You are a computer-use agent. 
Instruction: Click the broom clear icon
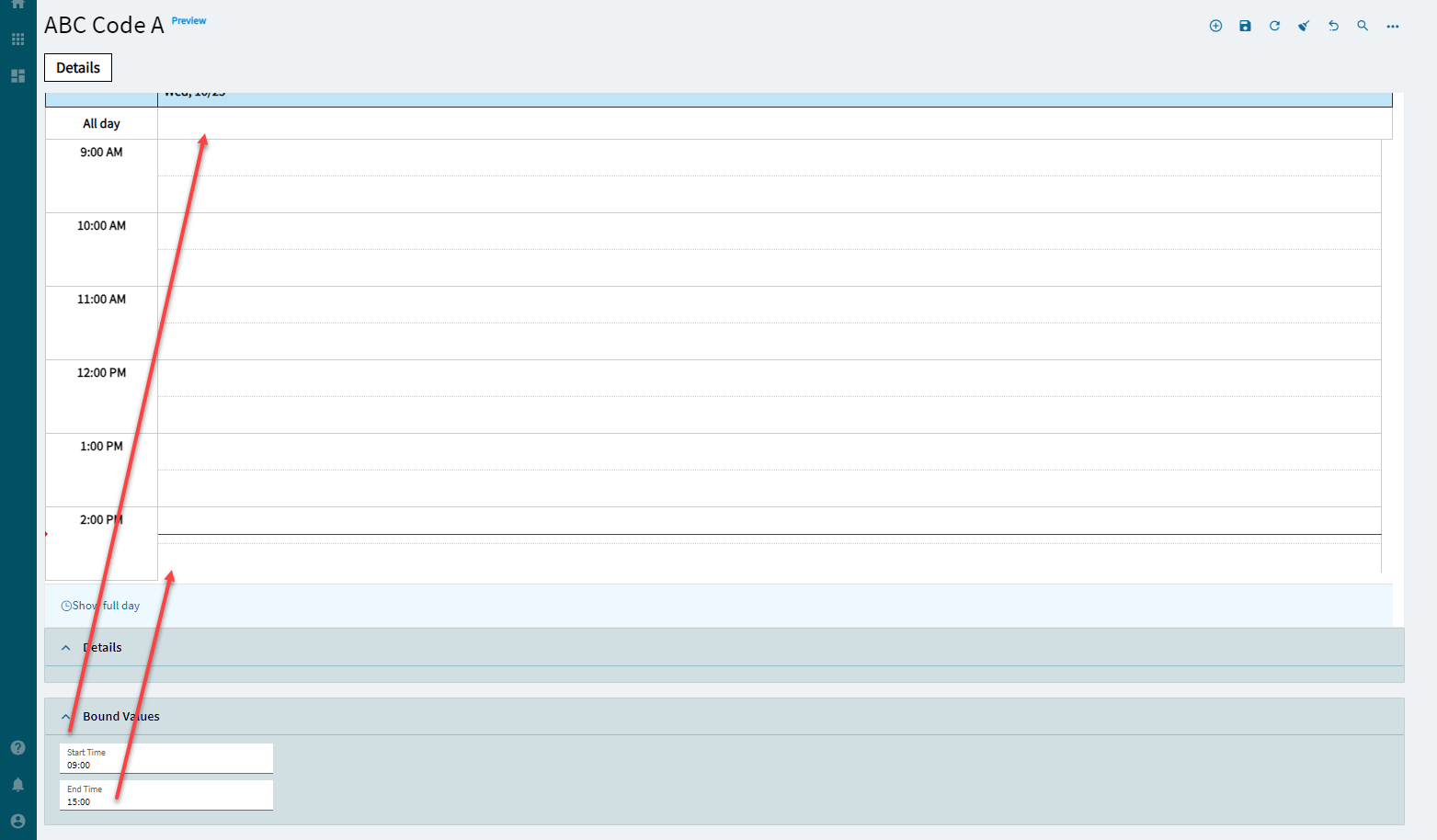click(x=1304, y=26)
